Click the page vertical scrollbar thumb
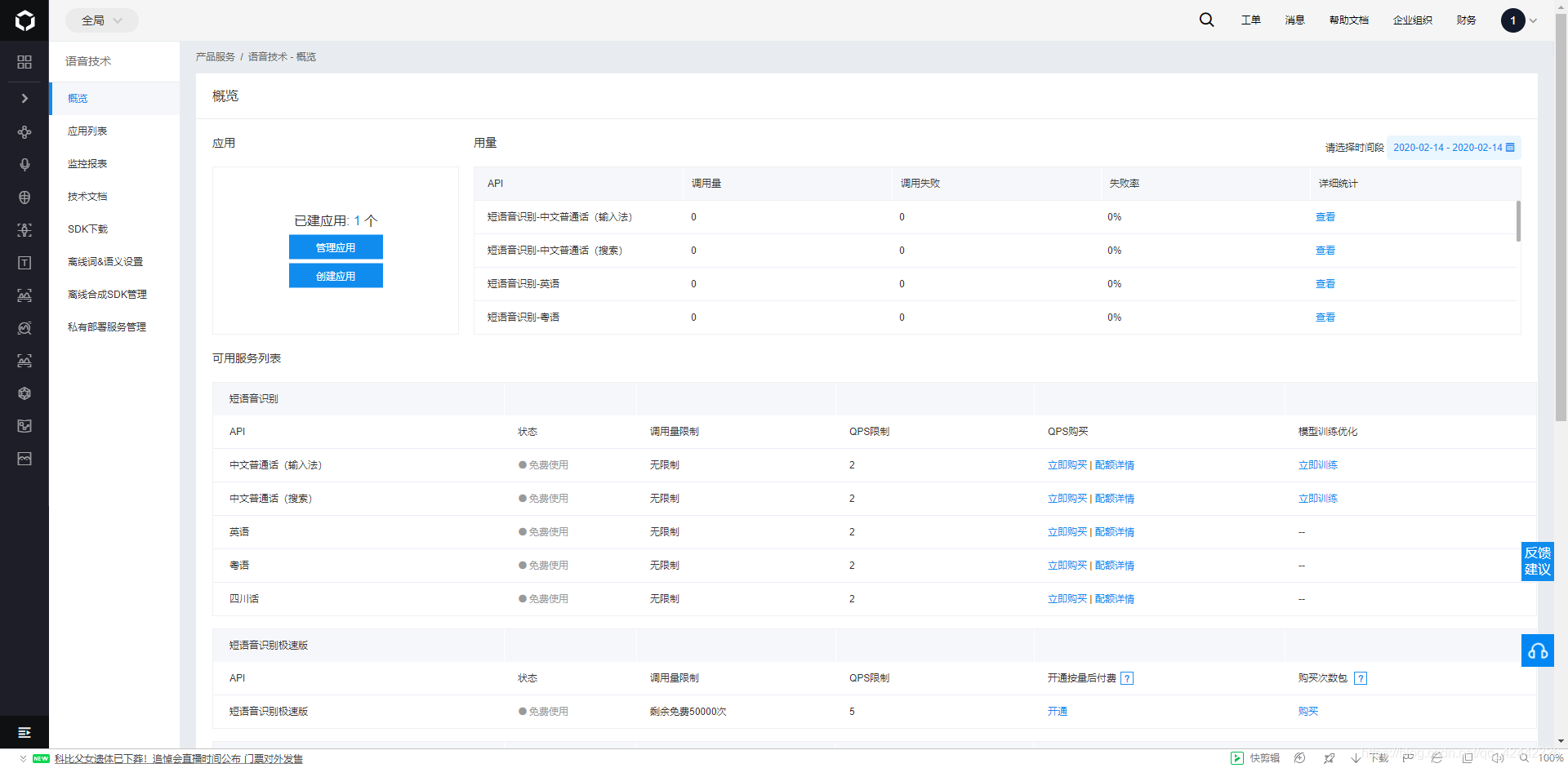The image size is (1568, 768). 1561,216
